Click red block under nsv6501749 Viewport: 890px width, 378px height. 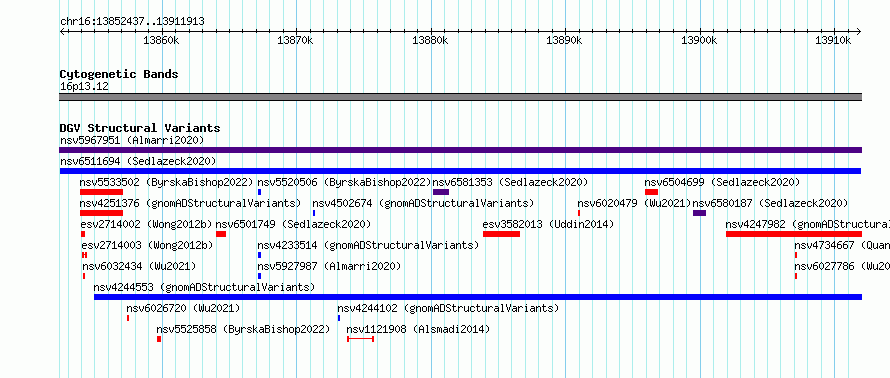pyautogui.click(x=221, y=234)
